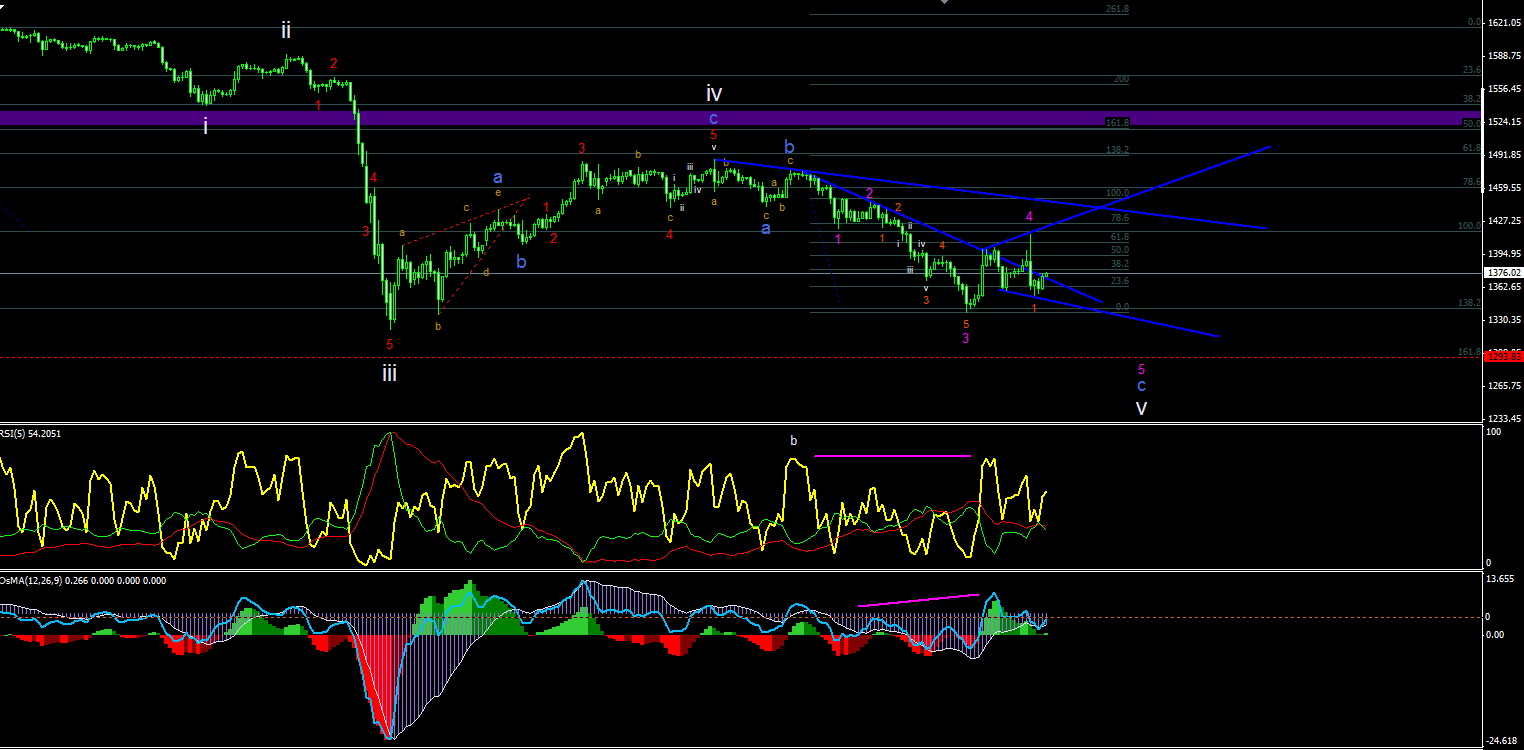The image size is (1524, 750).
Task: Click the red 1293.83 price level tag
Action: 1504,356
